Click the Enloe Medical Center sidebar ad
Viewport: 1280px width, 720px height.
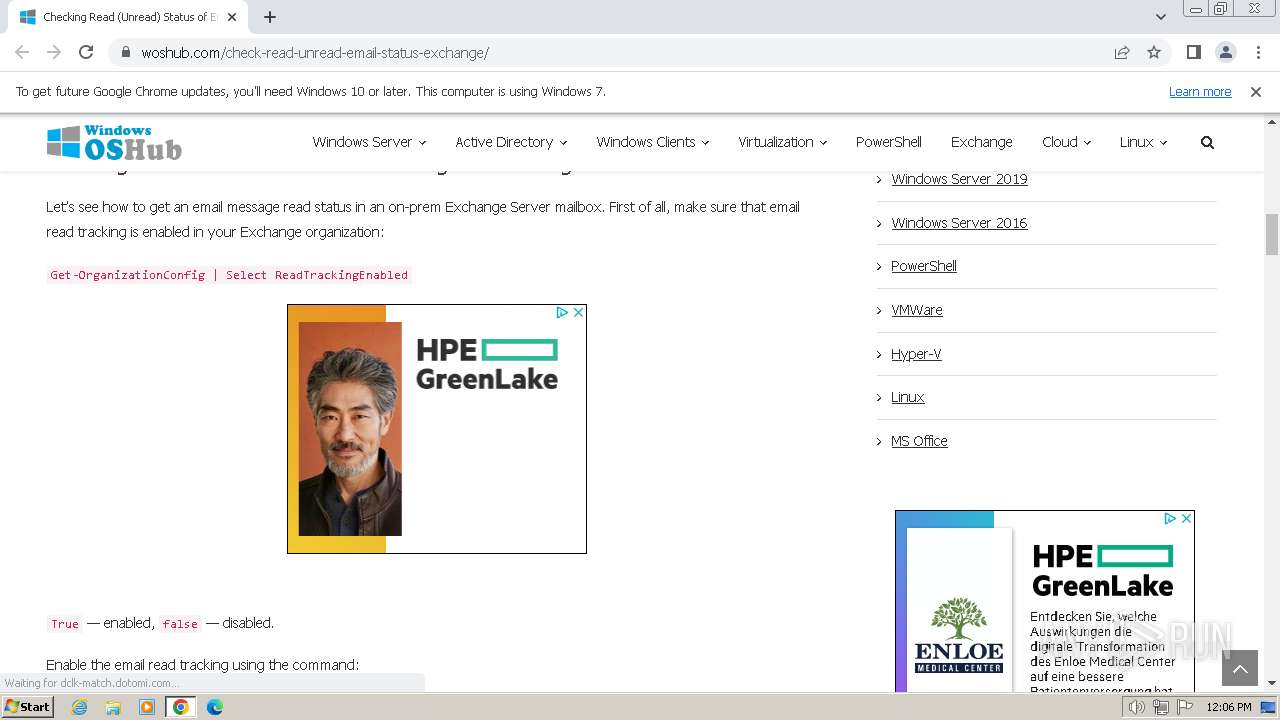[x=1045, y=602]
